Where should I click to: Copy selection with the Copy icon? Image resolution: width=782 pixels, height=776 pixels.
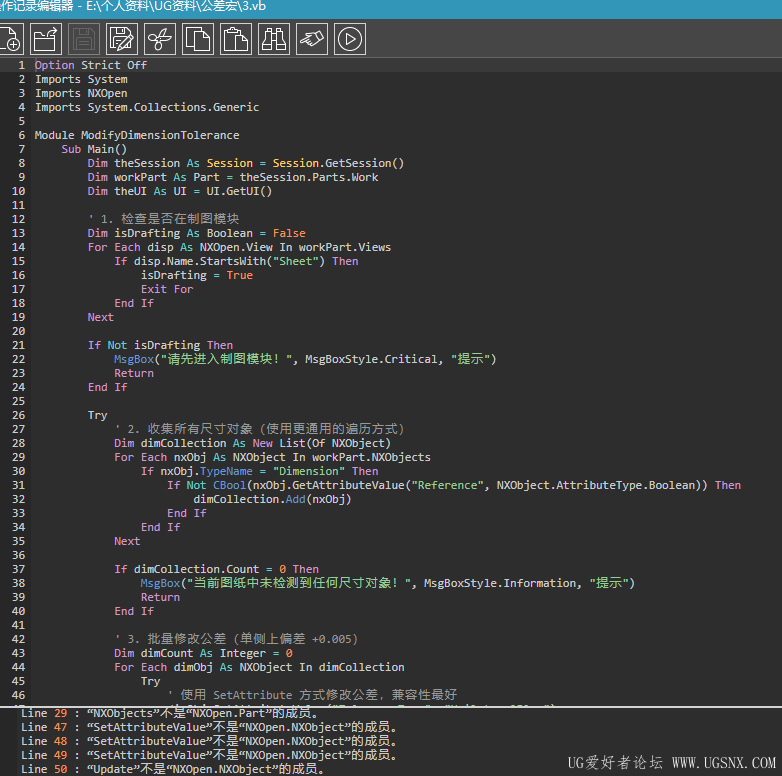198,39
